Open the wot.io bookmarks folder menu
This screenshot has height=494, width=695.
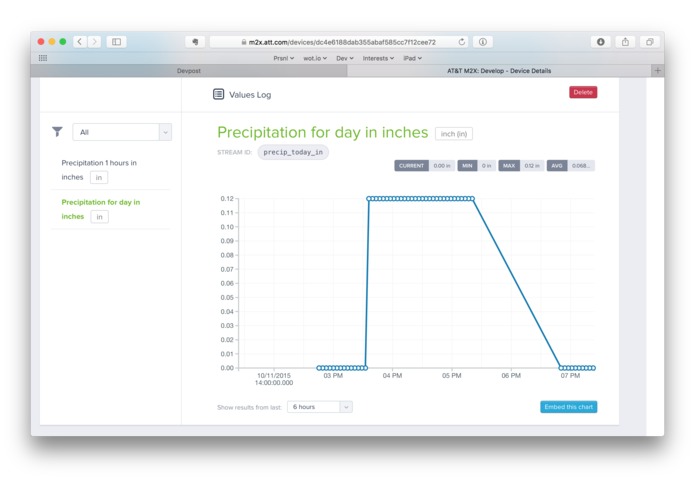tap(315, 58)
